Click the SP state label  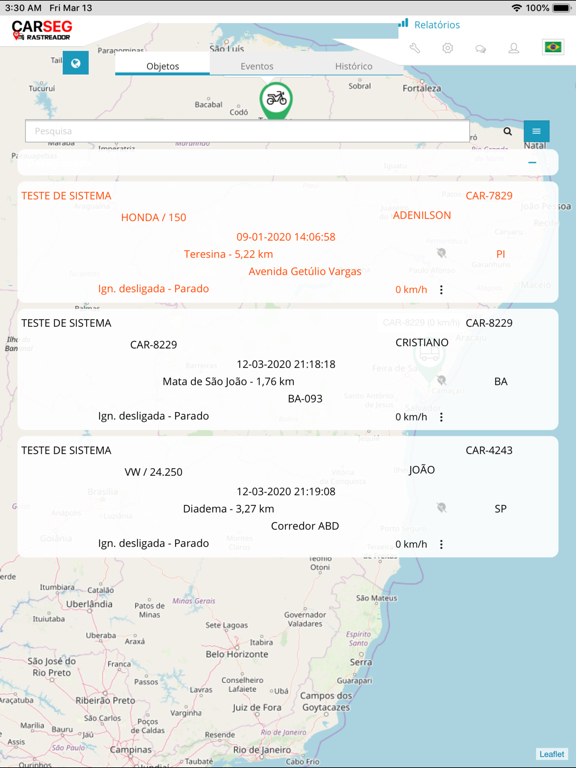(501, 509)
